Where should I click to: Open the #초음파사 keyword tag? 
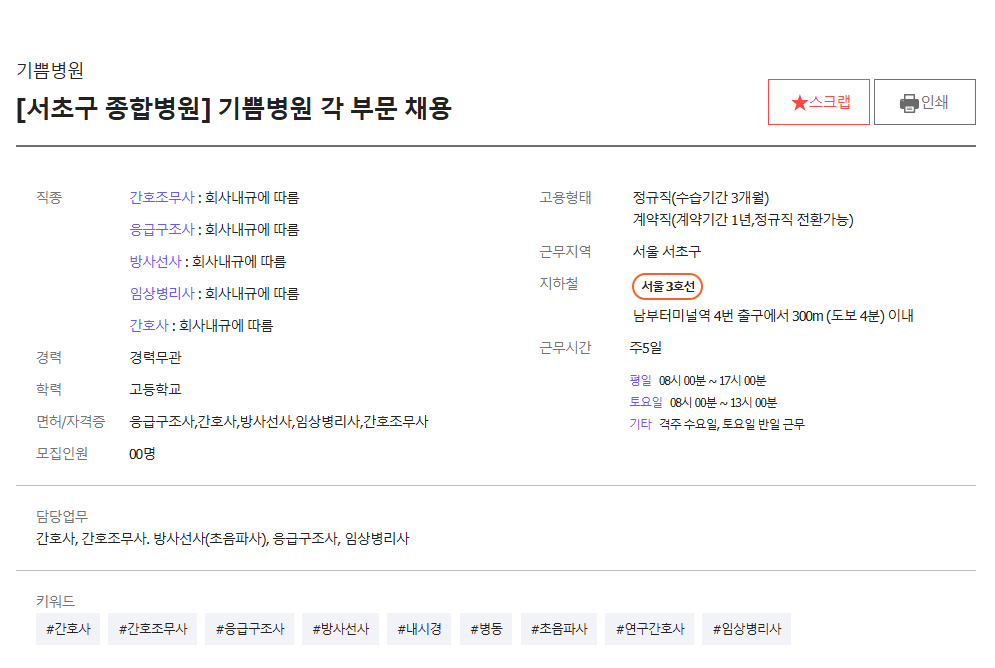(558, 629)
